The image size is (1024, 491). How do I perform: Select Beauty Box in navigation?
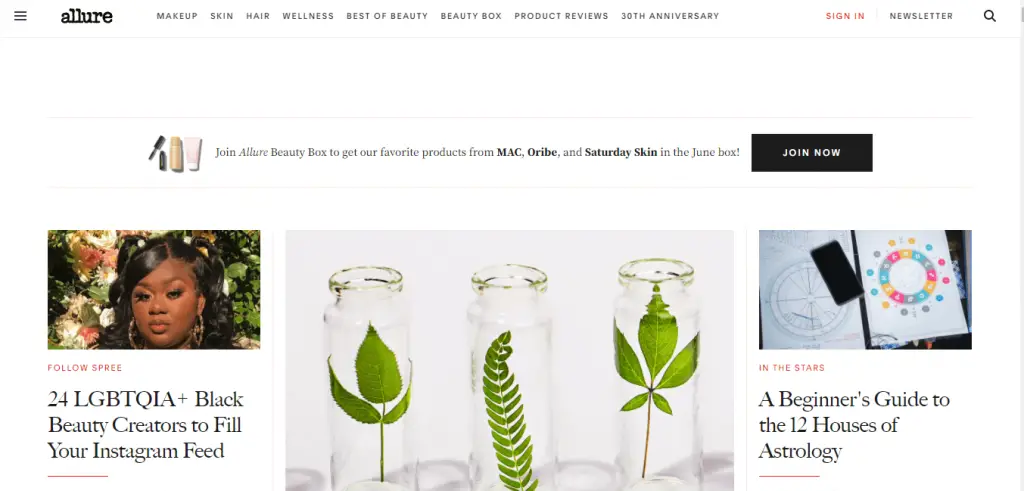tap(472, 16)
